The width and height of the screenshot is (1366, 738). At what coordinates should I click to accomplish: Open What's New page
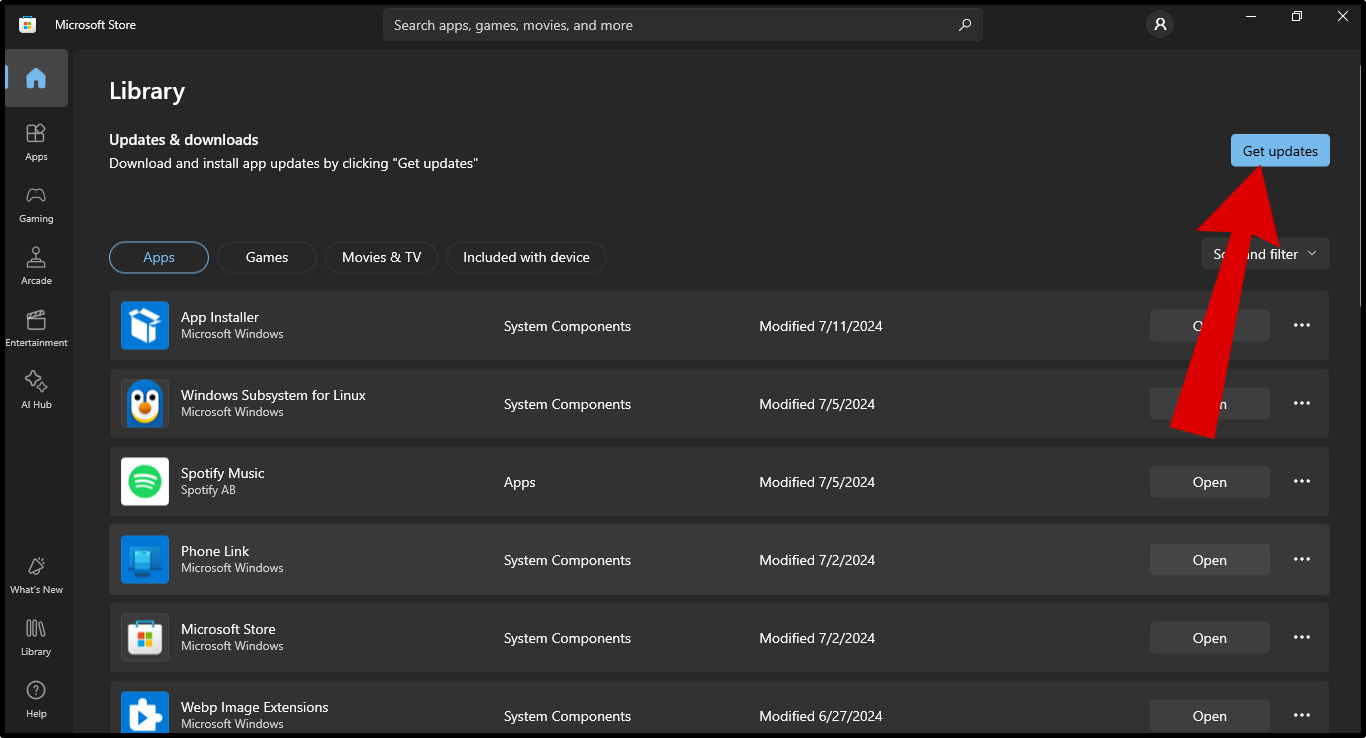point(36,574)
